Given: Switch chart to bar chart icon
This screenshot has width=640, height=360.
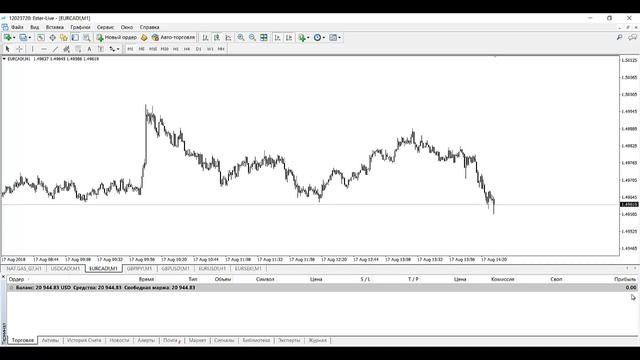Looking at the screenshot, I should pyautogui.click(x=205, y=38).
